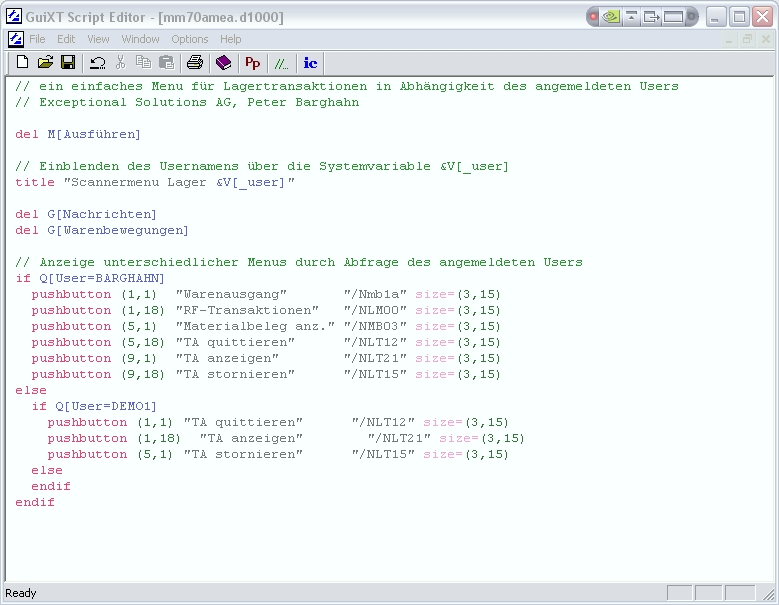The height and width of the screenshot is (605, 779).
Task: Click the "Warenausgang" pushbutton line
Action: pos(266,294)
